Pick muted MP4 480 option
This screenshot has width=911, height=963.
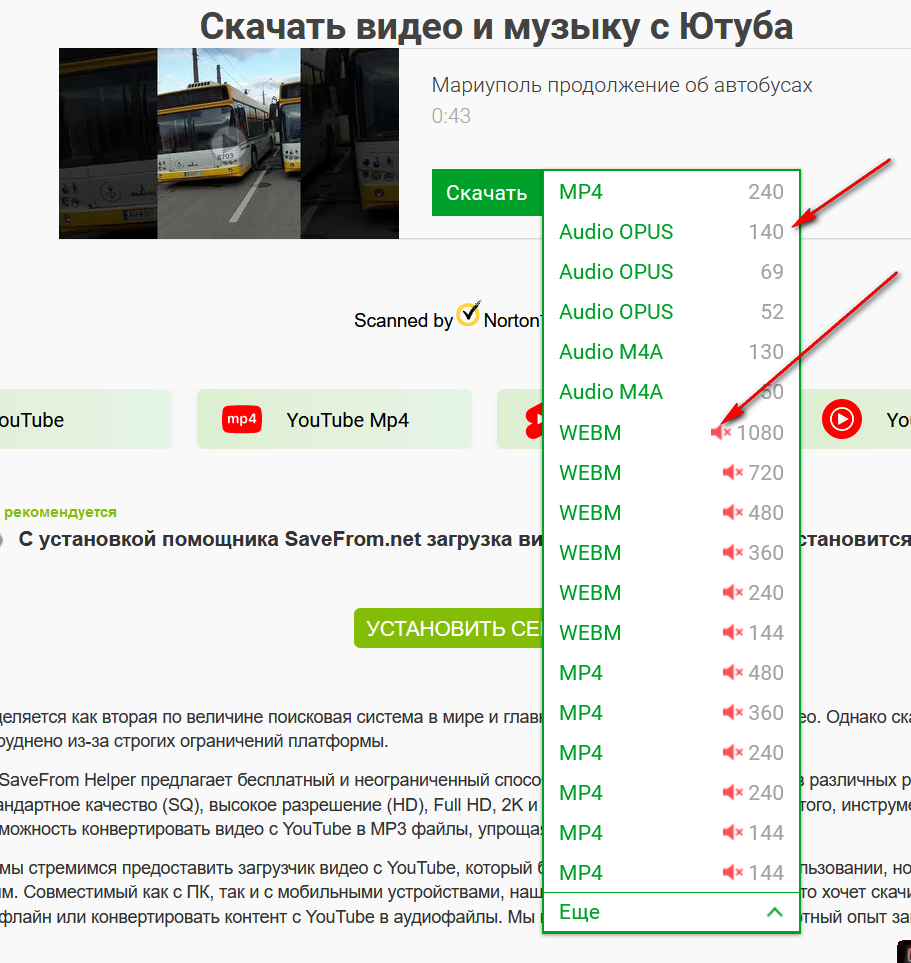671,673
